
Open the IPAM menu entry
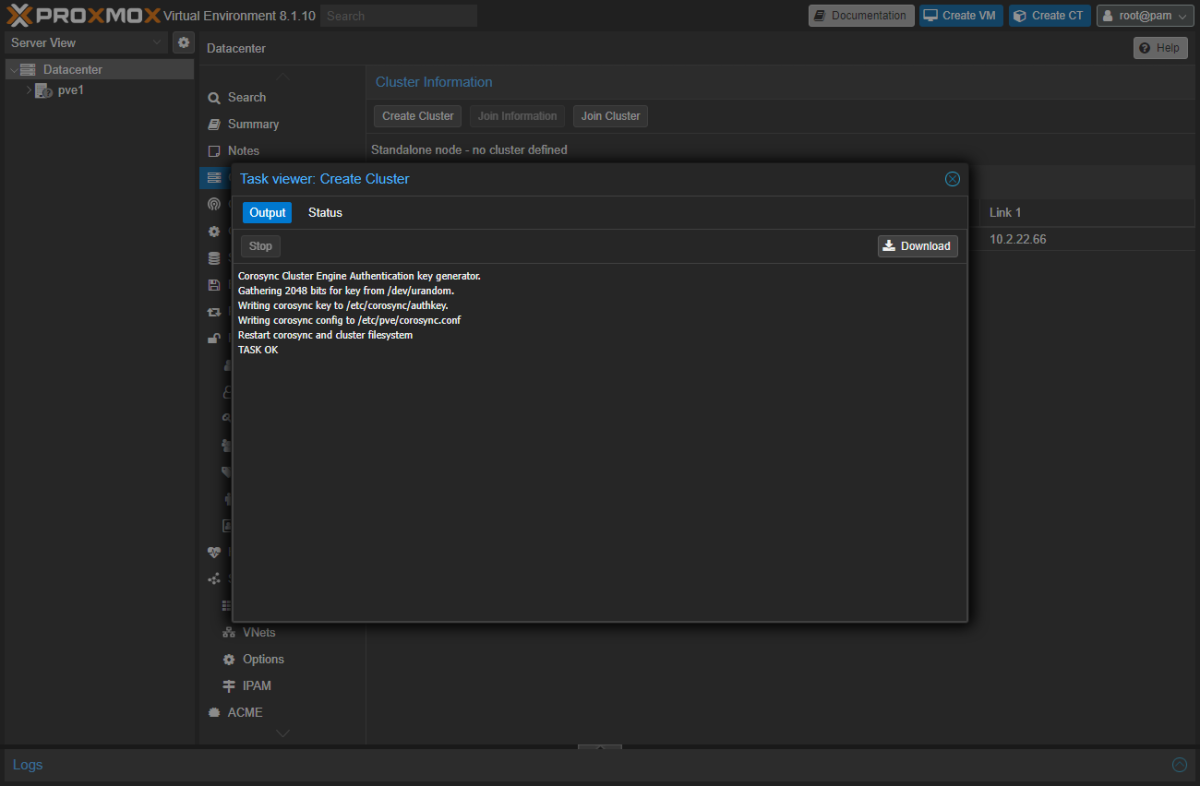257,686
